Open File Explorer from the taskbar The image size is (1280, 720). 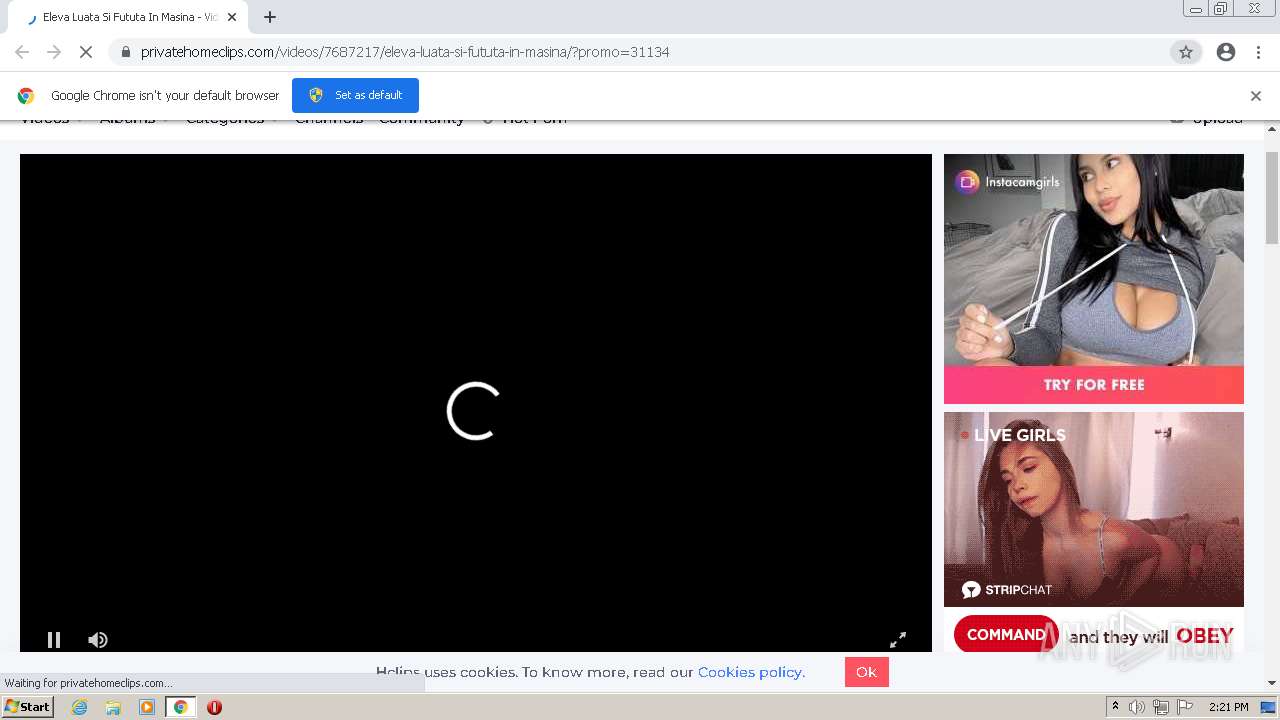[113, 707]
